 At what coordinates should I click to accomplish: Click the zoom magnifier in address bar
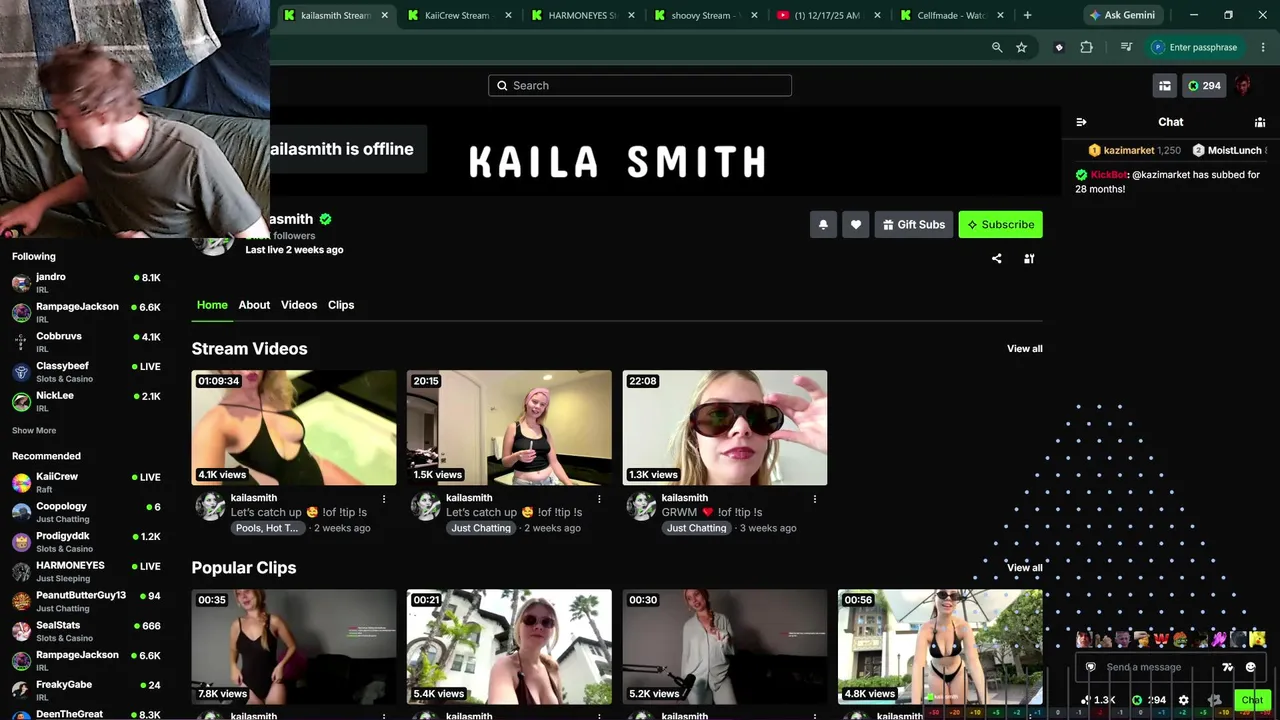[x=997, y=47]
